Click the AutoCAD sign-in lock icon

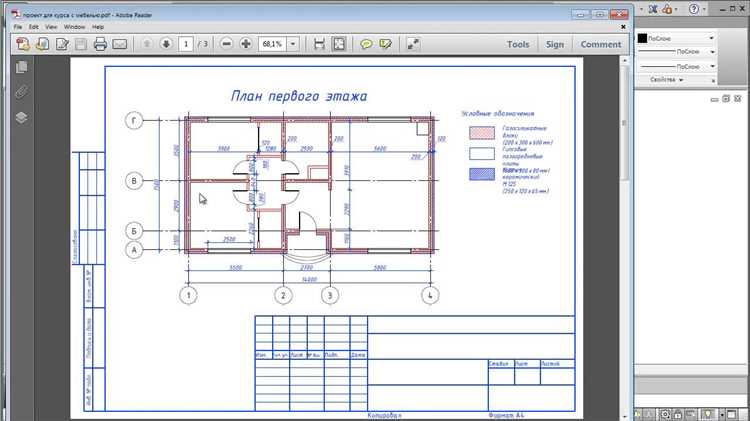point(668,9)
